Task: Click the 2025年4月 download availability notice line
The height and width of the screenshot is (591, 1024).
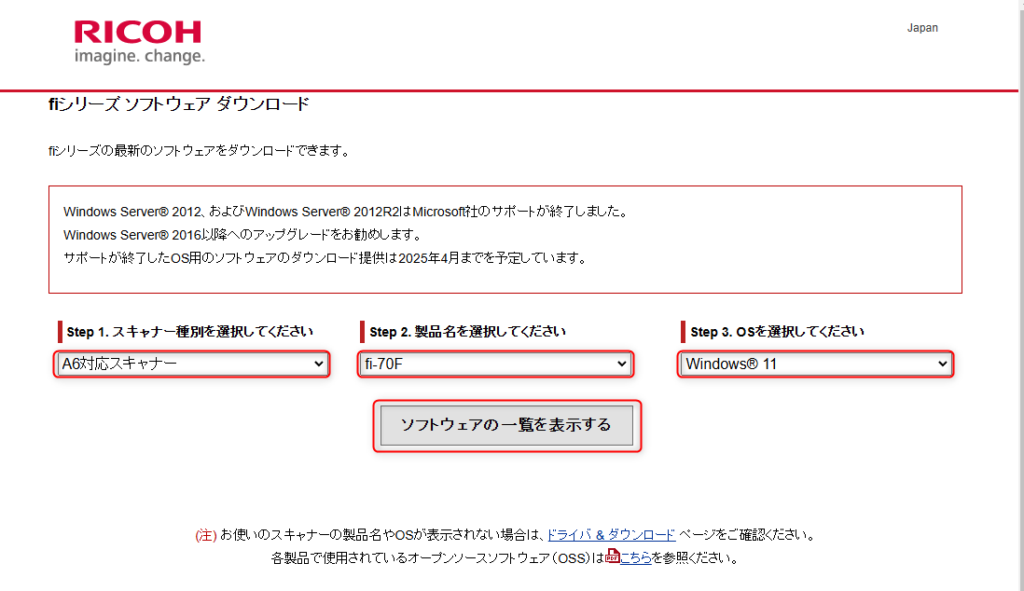Action: [x=326, y=258]
